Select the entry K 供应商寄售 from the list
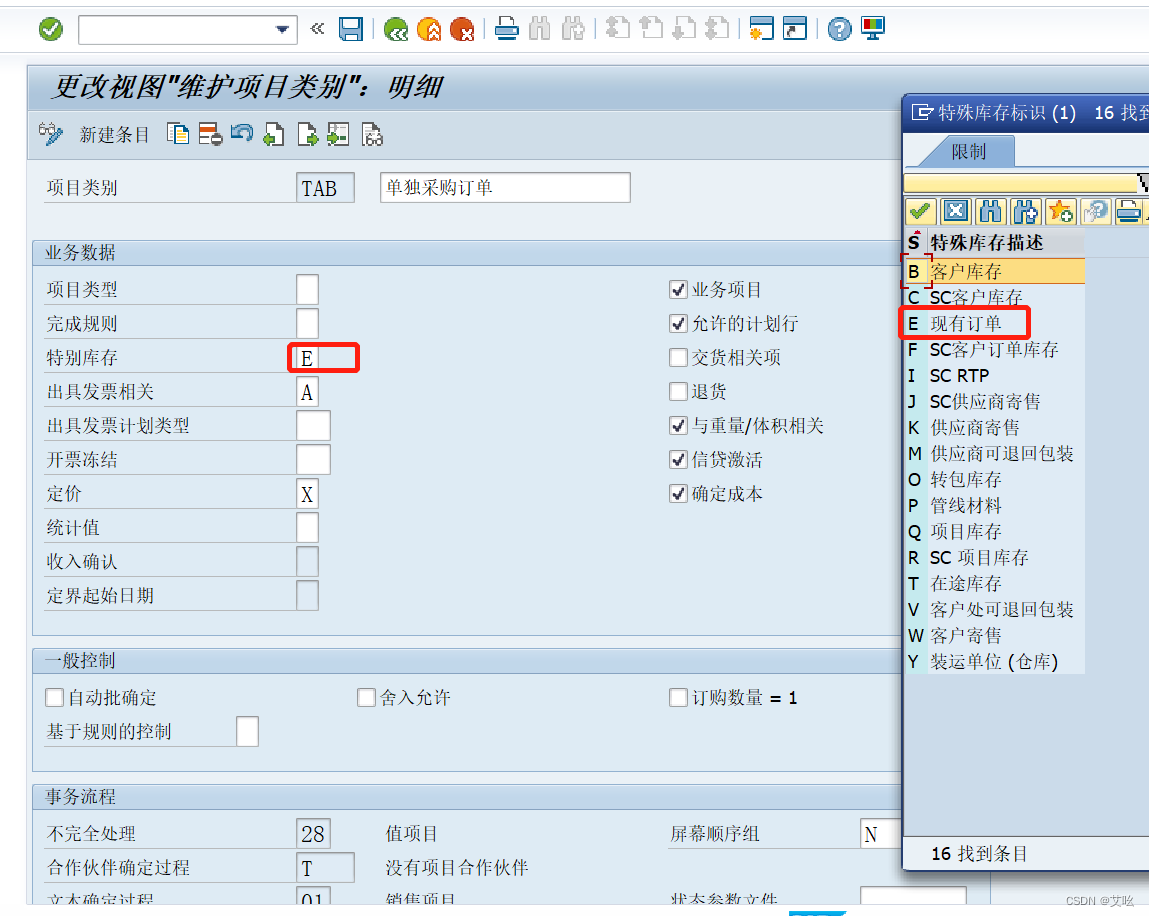Viewport: 1149px width, 916px height. tap(965, 427)
